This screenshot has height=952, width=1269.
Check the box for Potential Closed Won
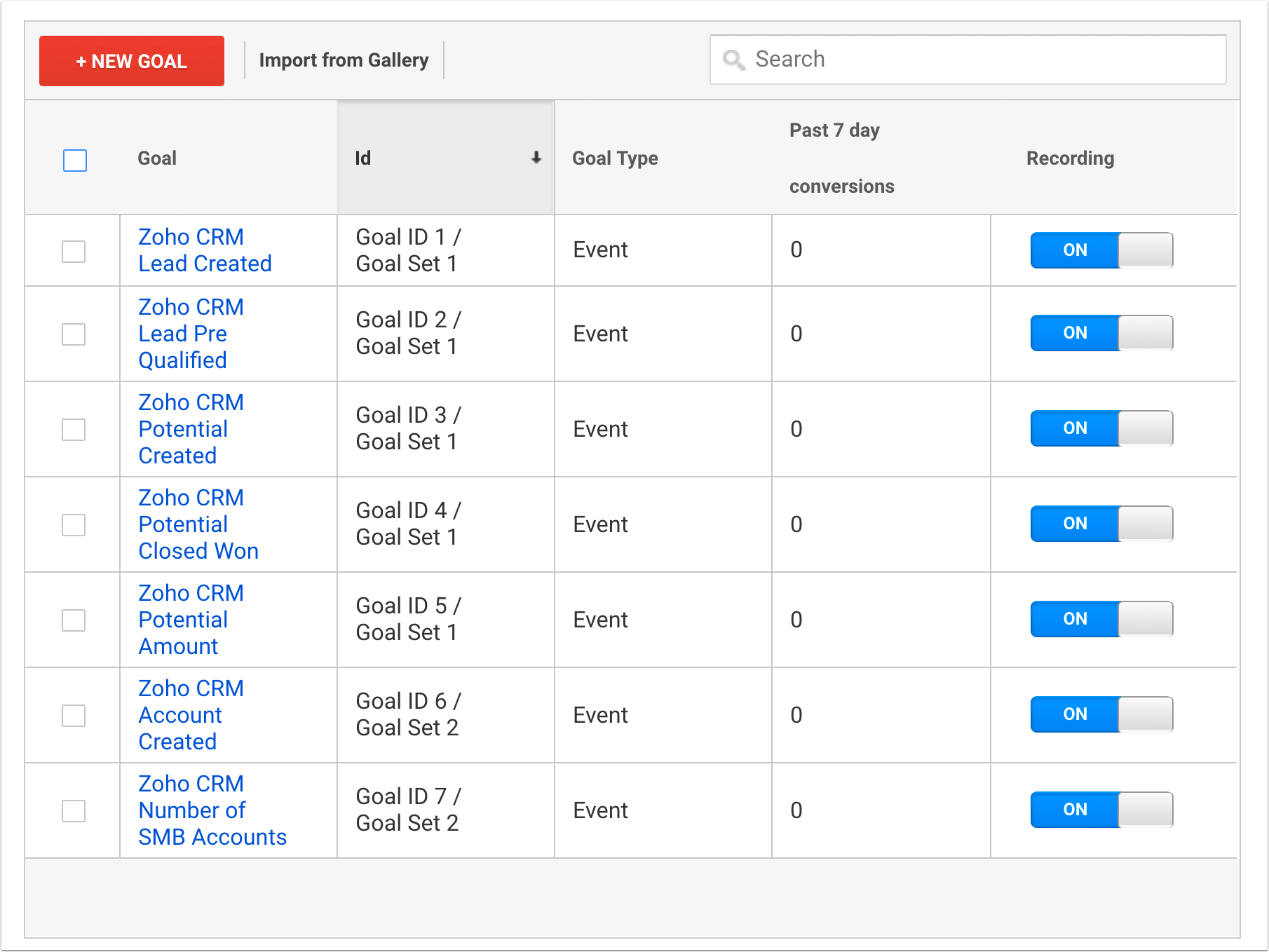[74, 525]
